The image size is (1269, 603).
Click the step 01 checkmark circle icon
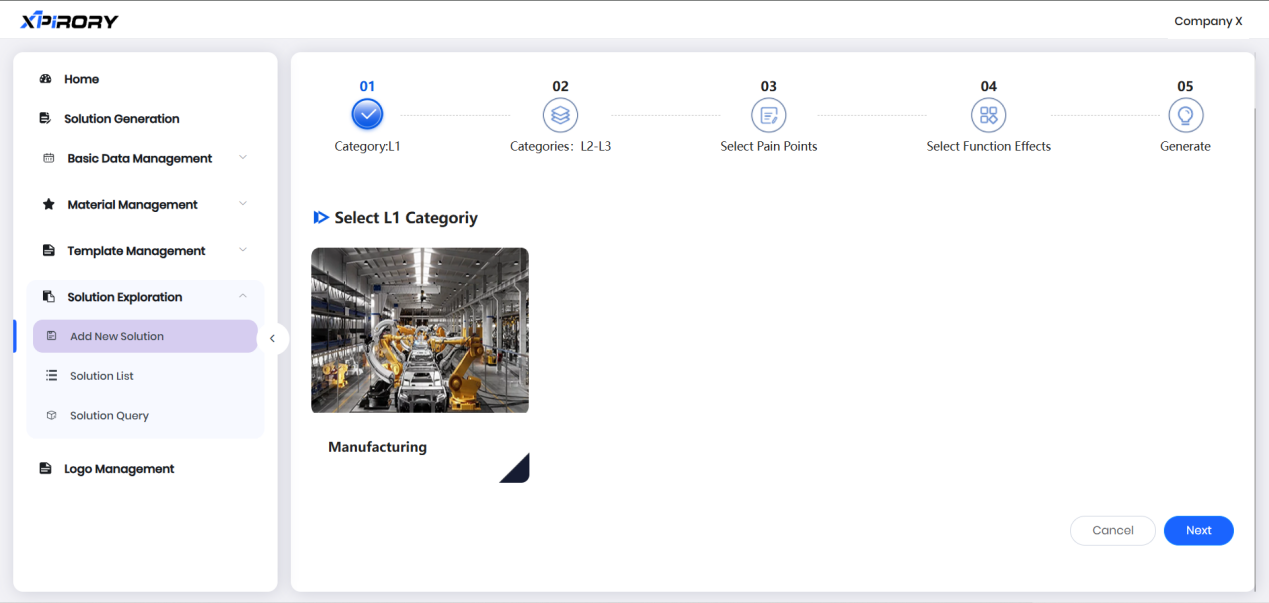click(367, 115)
